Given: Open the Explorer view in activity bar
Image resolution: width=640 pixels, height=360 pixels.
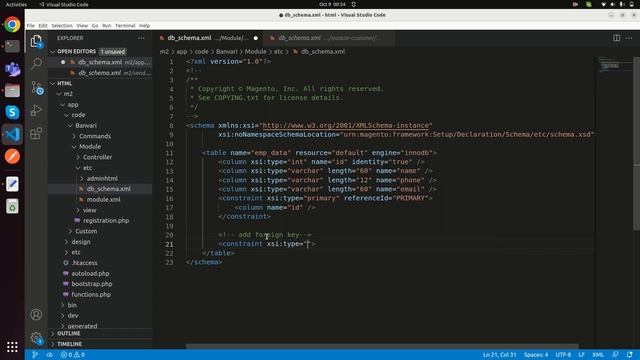Looking at the screenshot, I should pos(36,42).
